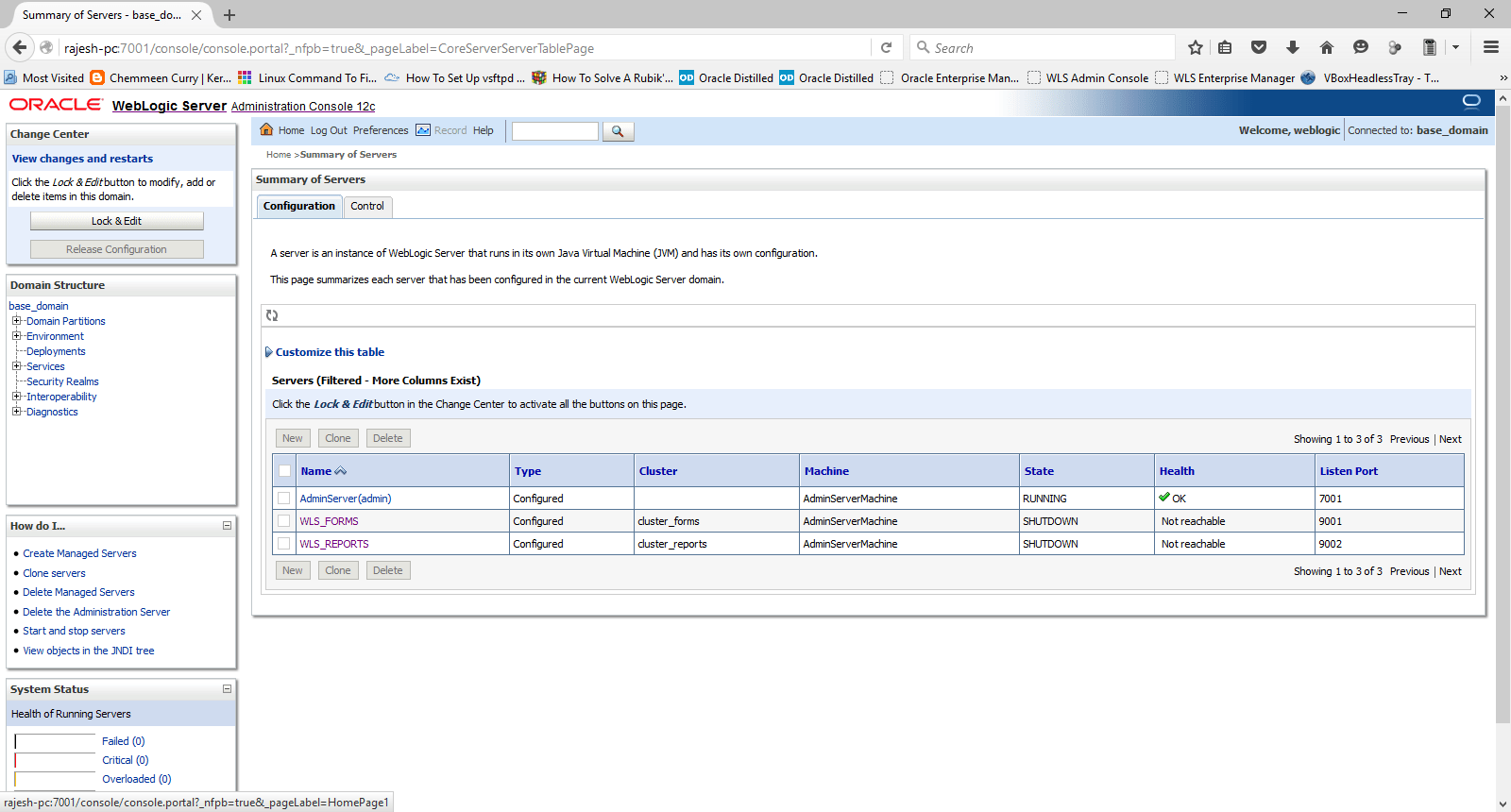Click Log Out in console toolbar

pos(329,130)
